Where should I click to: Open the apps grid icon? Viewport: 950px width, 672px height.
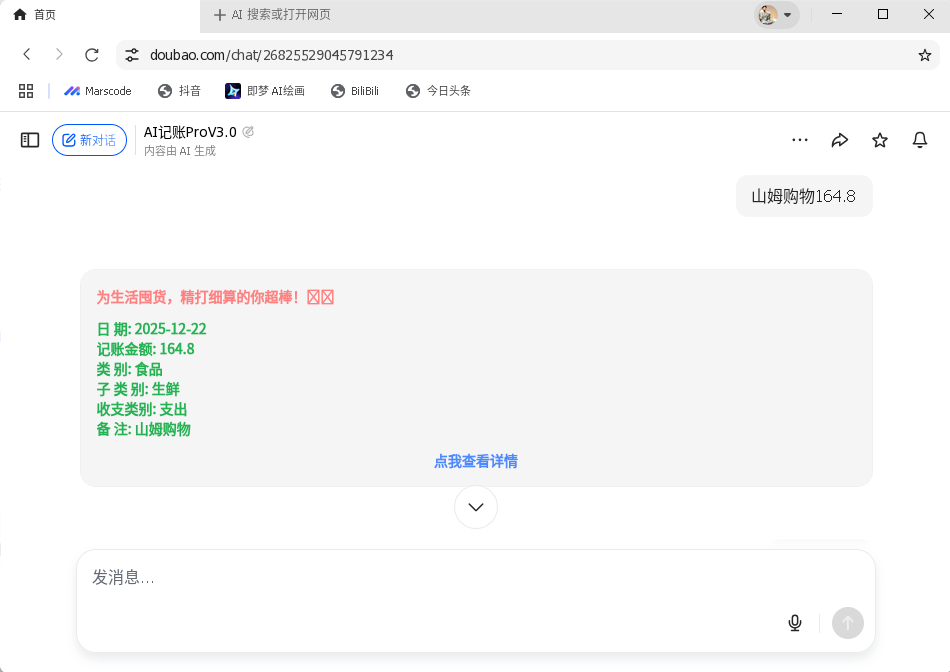click(26, 91)
